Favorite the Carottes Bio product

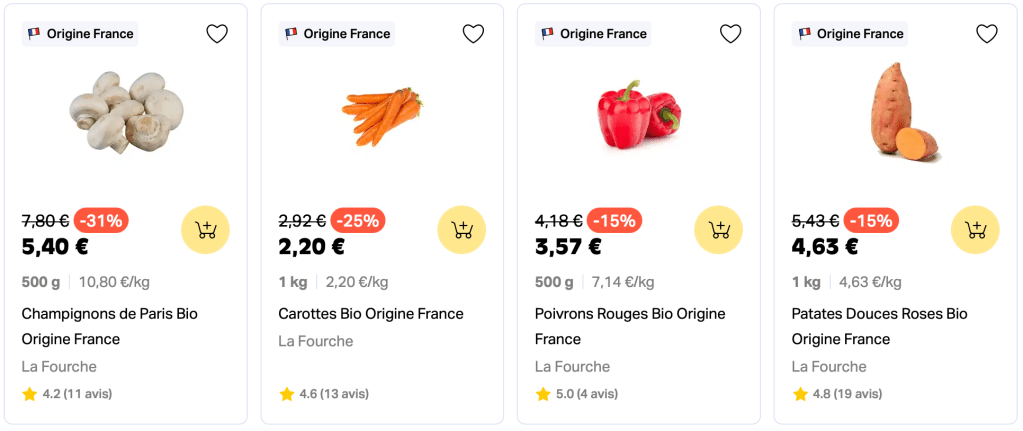pyautogui.click(x=474, y=34)
